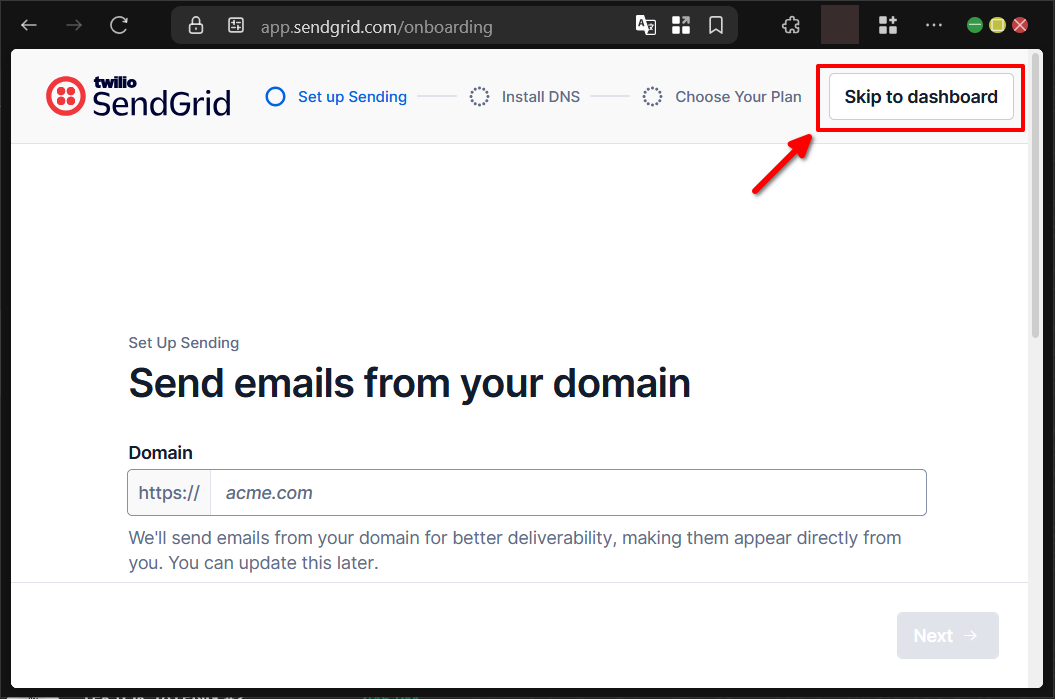
Task: Click the Next button
Action: (x=946, y=635)
